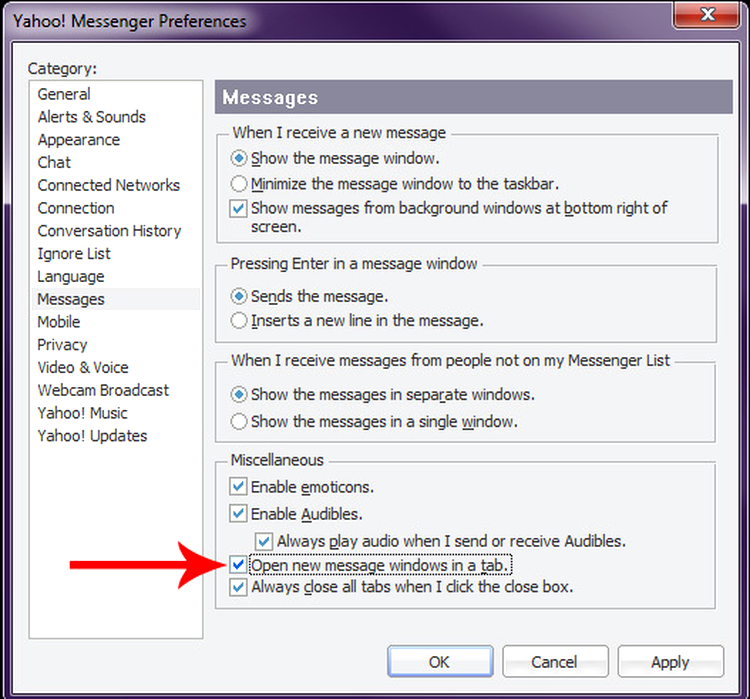Go to Appearance preferences
750x699 pixels.
pyautogui.click(x=79, y=140)
